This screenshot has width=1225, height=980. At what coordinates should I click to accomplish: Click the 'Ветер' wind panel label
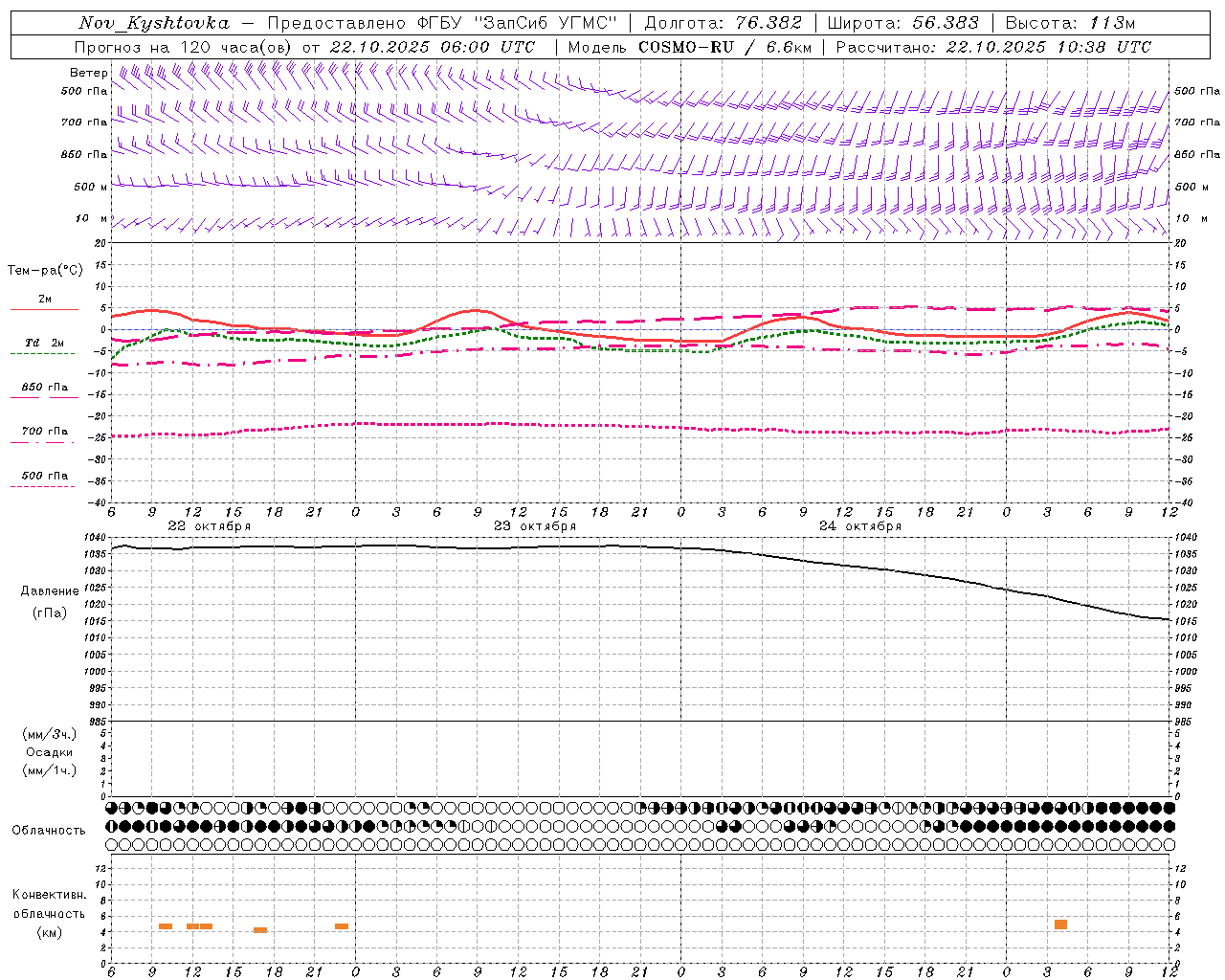pyautogui.click(x=88, y=73)
